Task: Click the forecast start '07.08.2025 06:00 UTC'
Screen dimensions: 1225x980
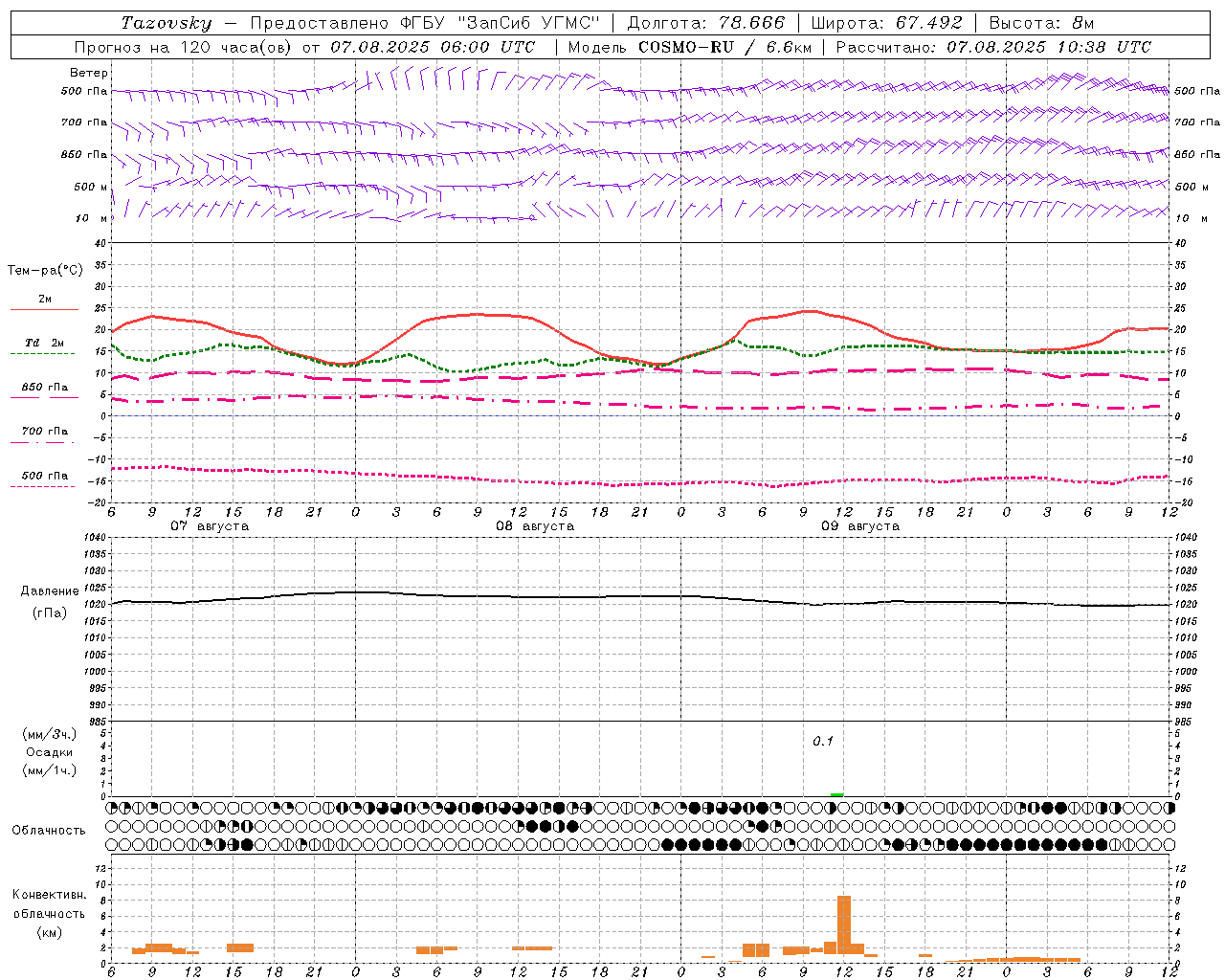Action: point(433,47)
